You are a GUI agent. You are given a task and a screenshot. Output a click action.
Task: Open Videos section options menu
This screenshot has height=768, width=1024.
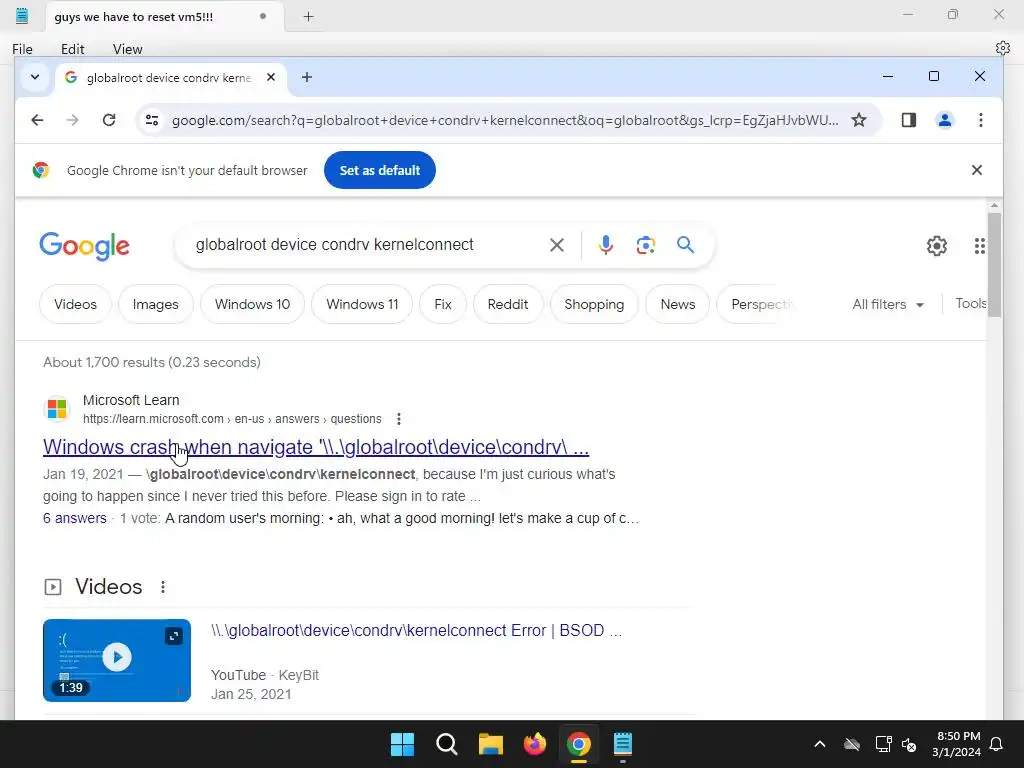click(163, 587)
